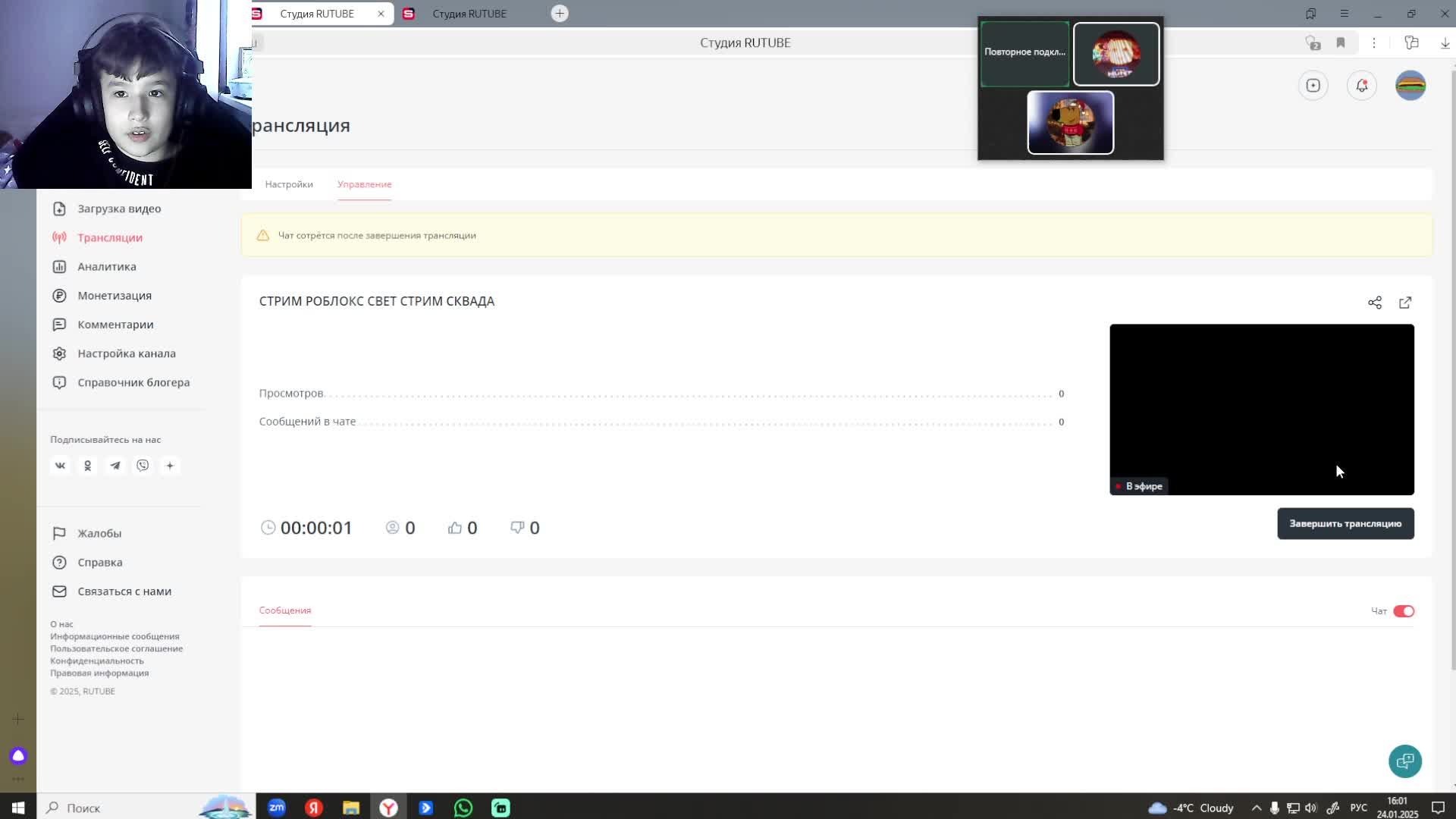1456x819 pixels.
Task: Click the Zen plus social icon
Action: pos(170,466)
